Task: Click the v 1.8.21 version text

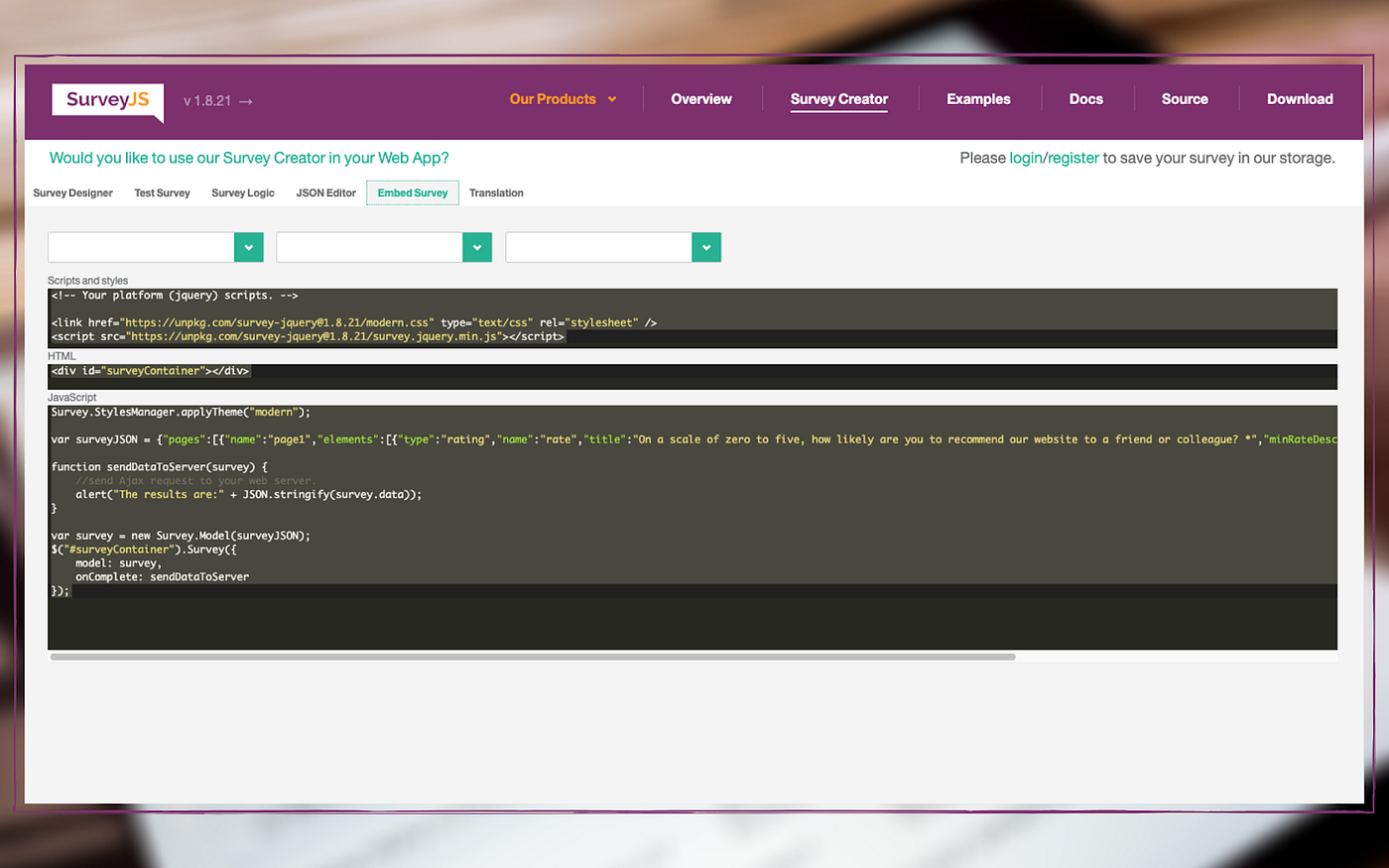Action: coord(207,101)
